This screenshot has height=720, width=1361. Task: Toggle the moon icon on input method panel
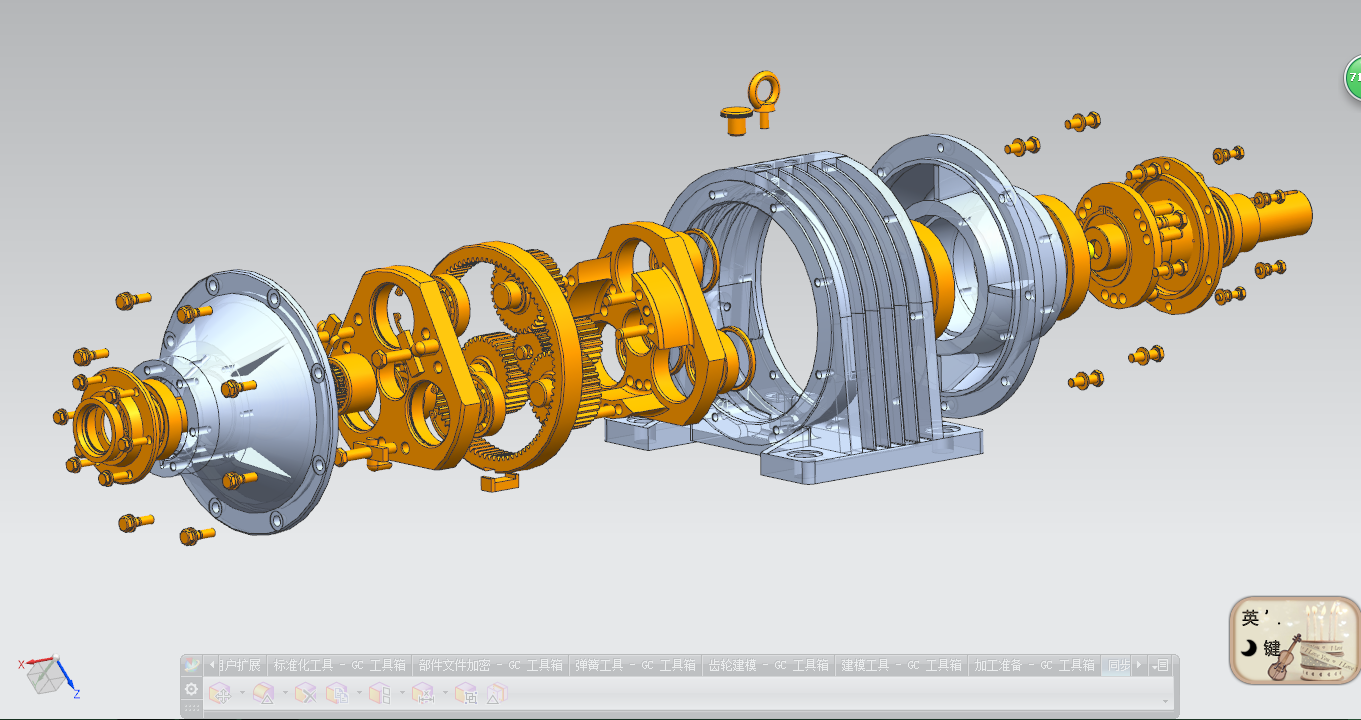coord(1248,648)
